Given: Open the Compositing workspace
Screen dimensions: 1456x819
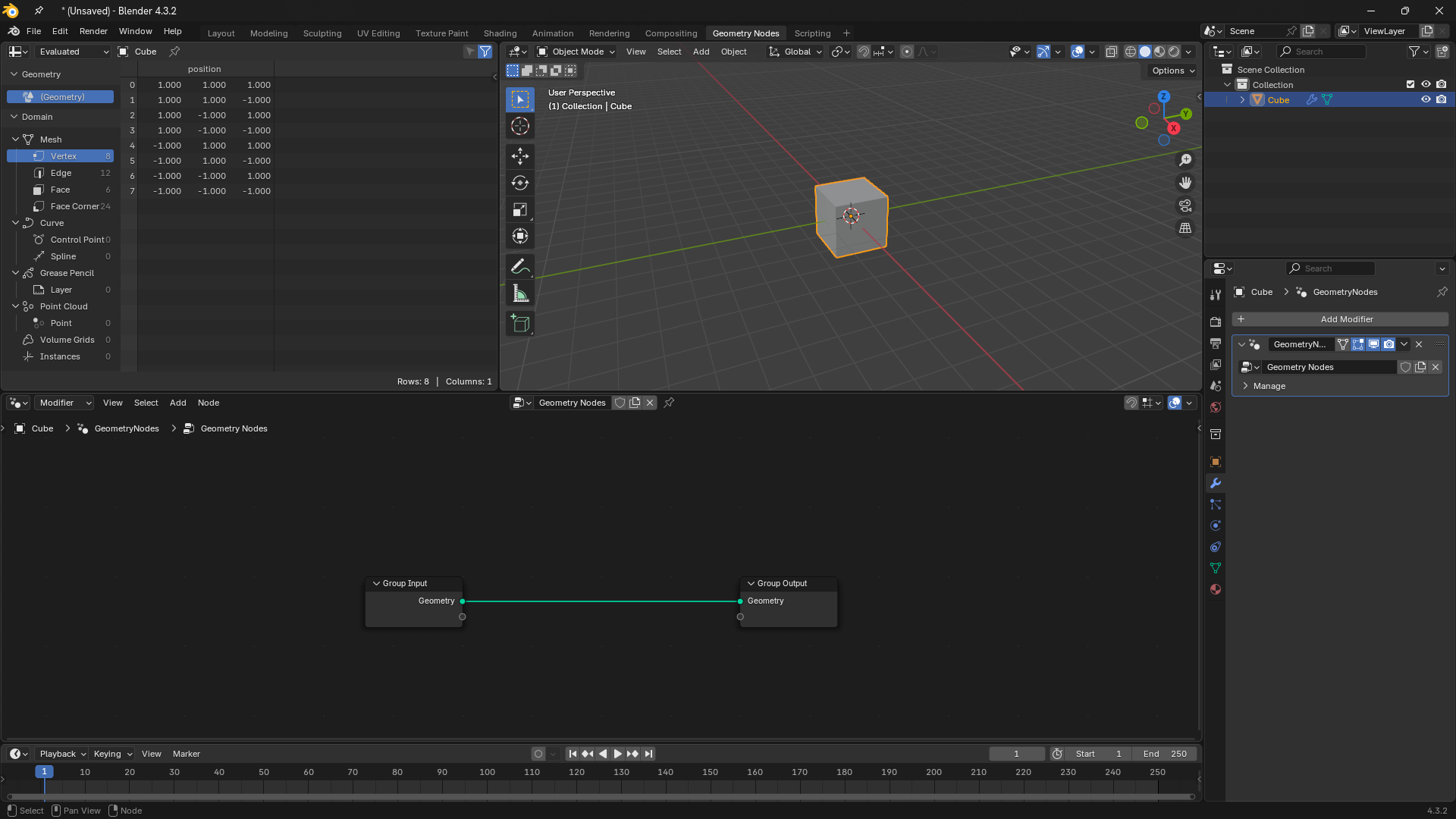Looking at the screenshot, I should (671, 33).
